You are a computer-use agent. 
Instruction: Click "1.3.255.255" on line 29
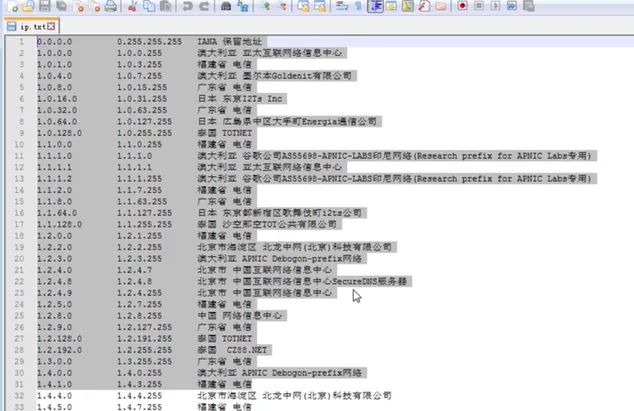(145, 362)
